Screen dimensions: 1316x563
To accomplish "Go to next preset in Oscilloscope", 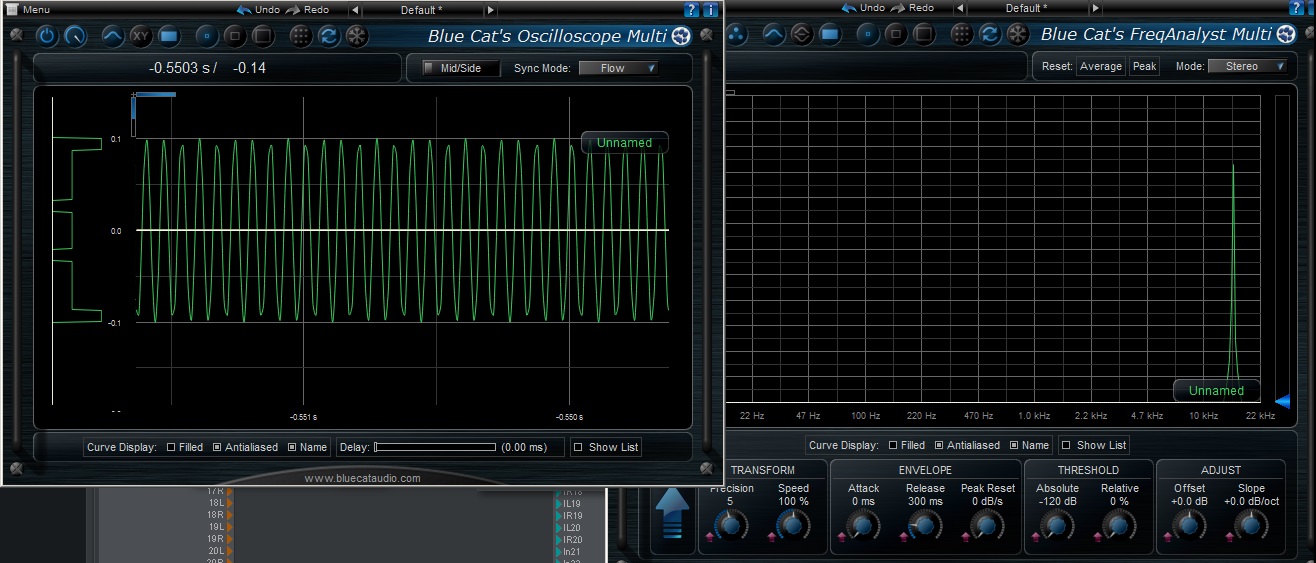I will click(490, 10).
